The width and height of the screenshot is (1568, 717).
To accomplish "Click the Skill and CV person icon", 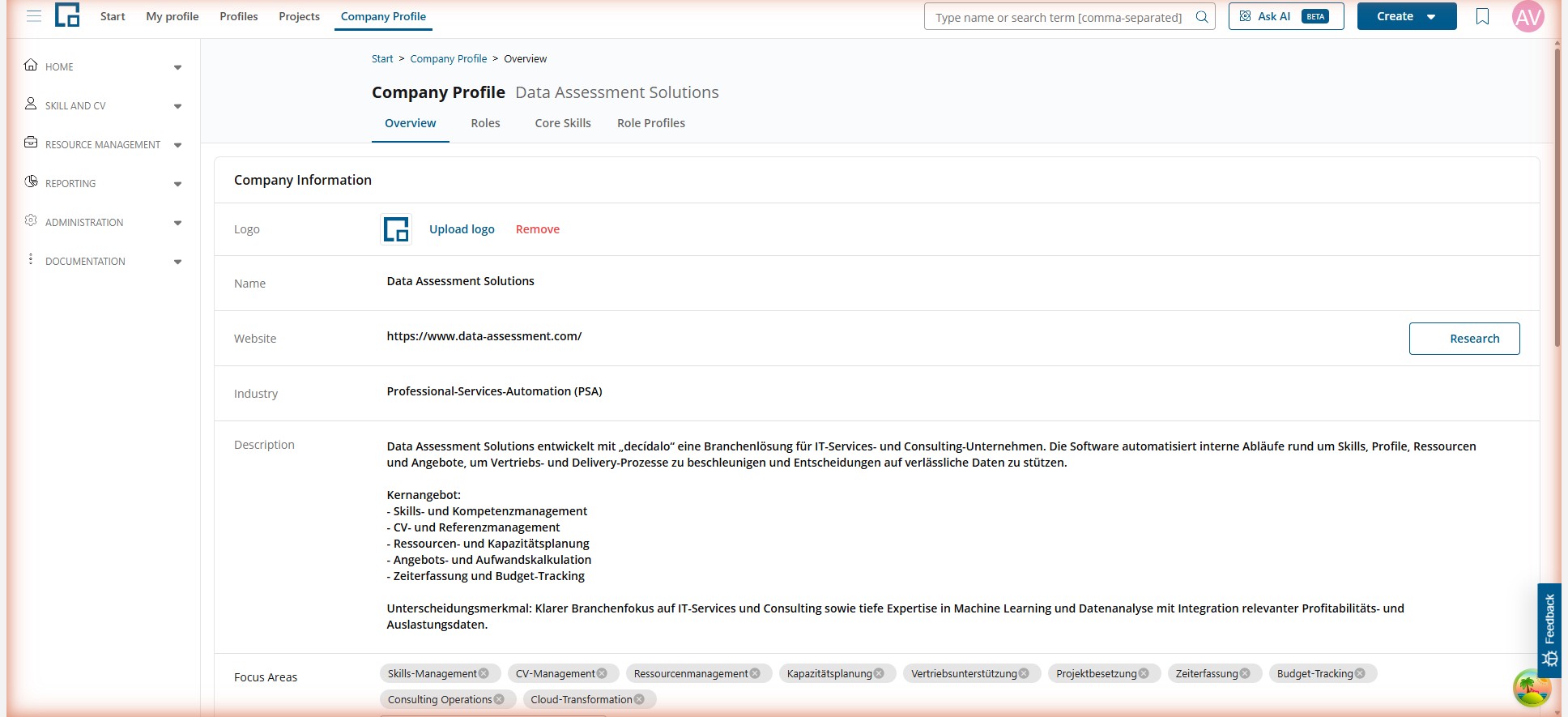I will [x=31, y=104].
